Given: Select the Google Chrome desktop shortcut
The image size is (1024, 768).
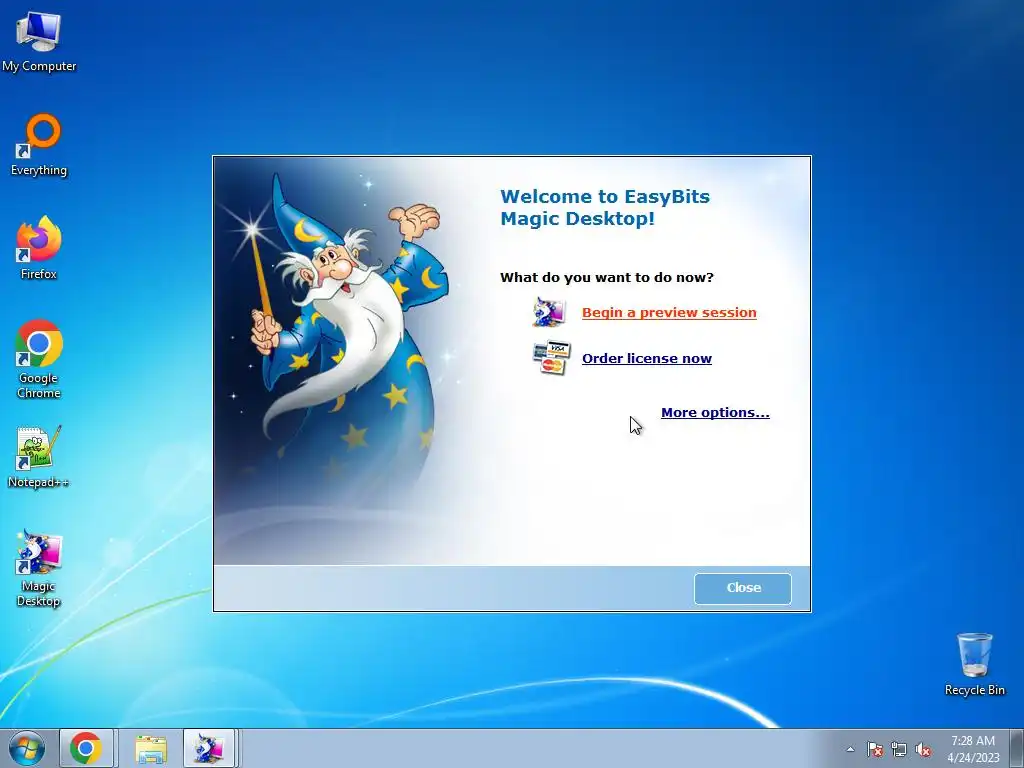Looking at the screenshot, I should point(39,359).
